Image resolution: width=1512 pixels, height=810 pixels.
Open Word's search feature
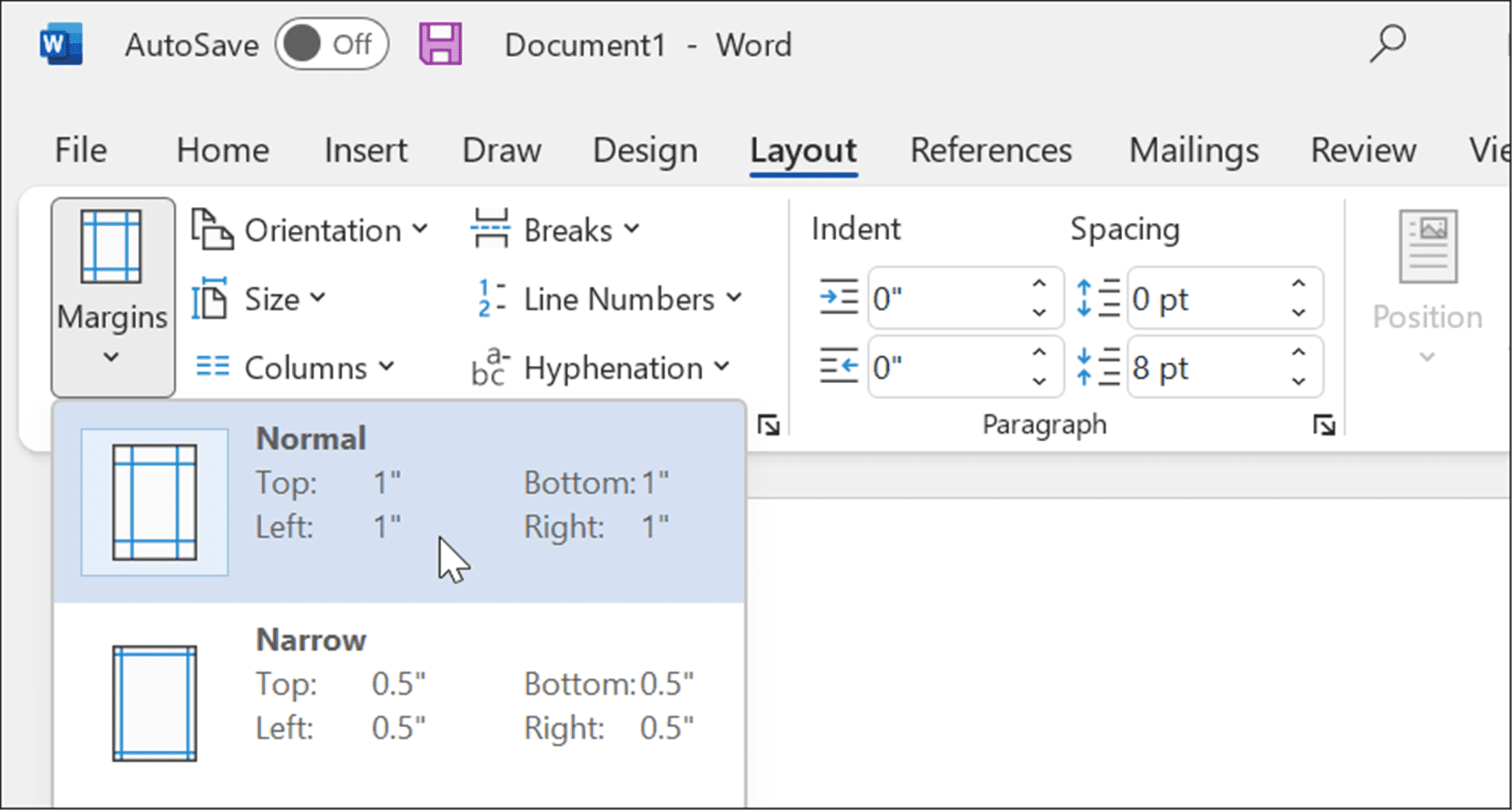click(x=1387, y=44)
